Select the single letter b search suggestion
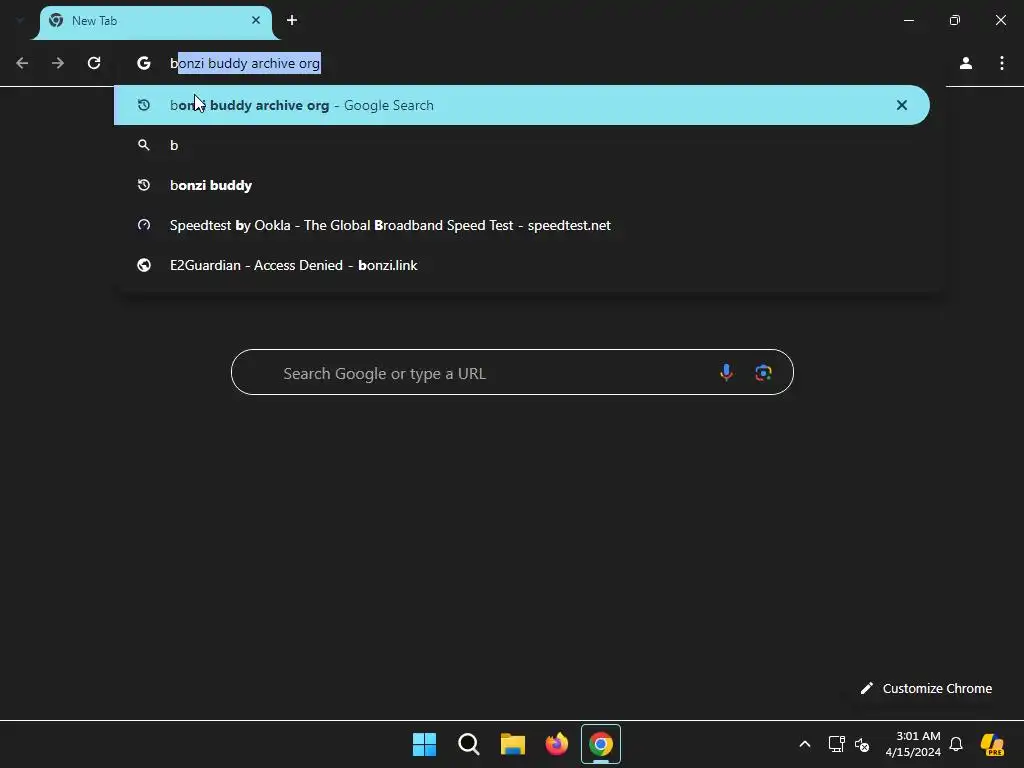This screenshot has height=768, width=1024. pos(522,145)
